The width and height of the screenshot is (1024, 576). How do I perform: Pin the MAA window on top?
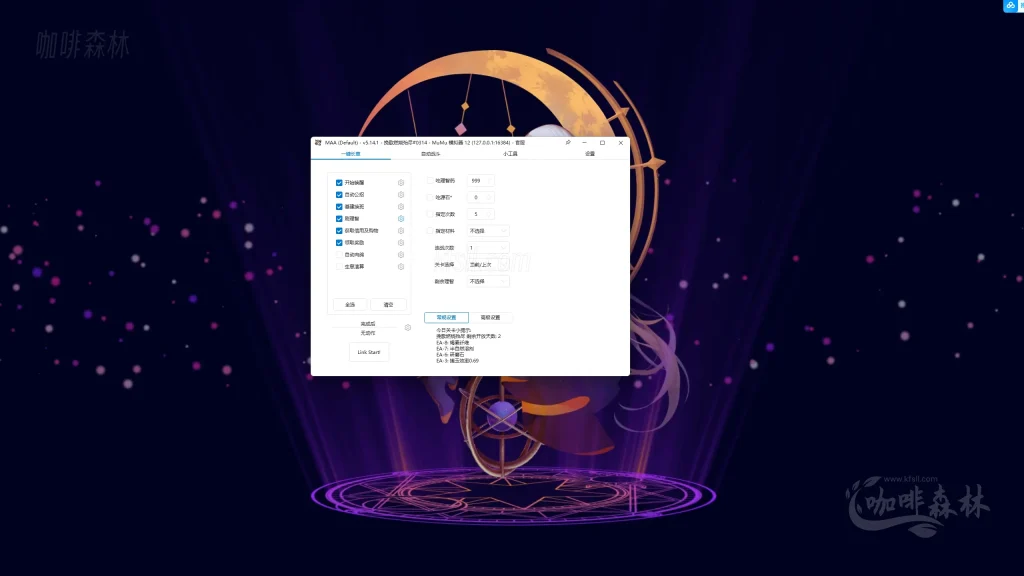click(568, 143)
